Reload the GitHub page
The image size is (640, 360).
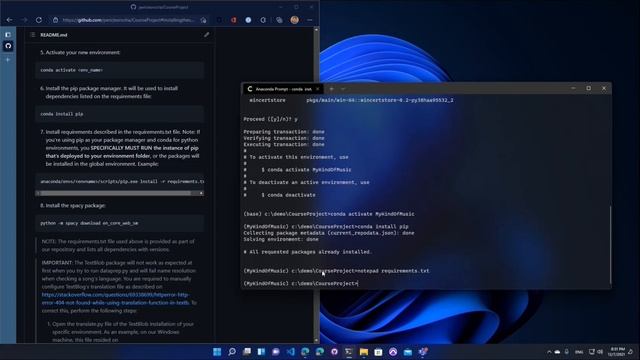click(39, 20)
